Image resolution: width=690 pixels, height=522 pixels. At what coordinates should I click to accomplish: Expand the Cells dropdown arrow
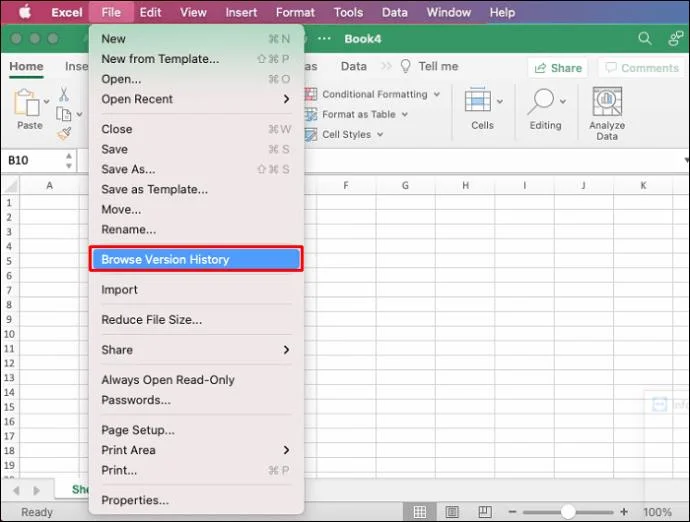(x=500, y=102)
